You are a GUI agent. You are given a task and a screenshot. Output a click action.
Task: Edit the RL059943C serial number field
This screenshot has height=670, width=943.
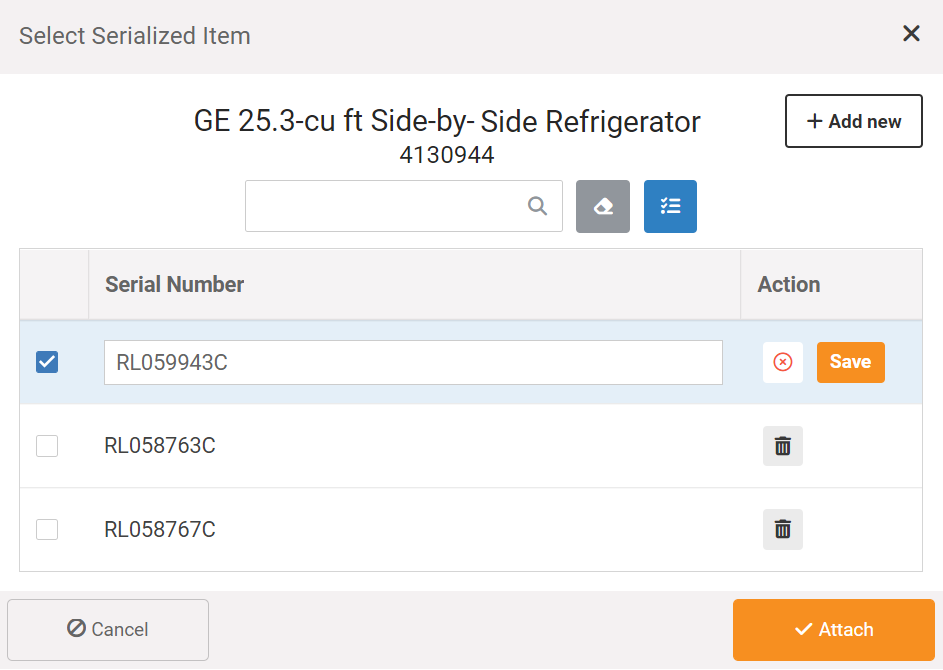pos(413,363)
